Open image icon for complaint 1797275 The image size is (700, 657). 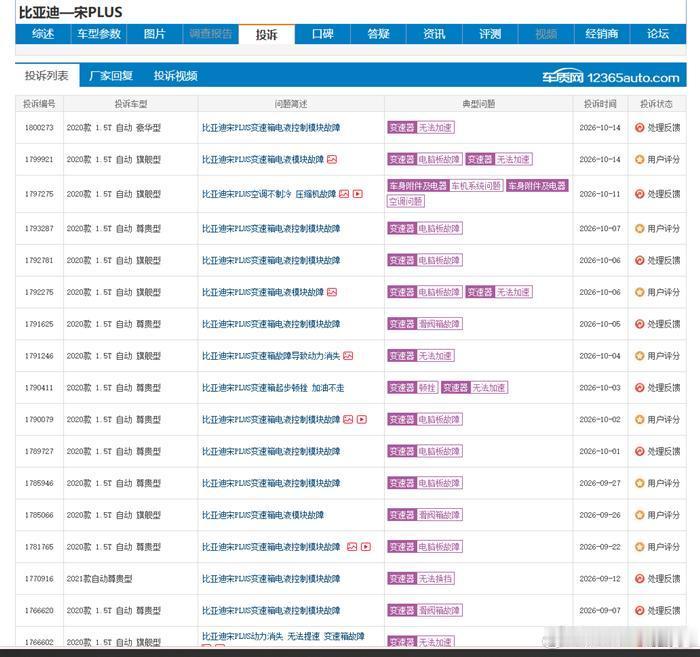pos(344,194)
